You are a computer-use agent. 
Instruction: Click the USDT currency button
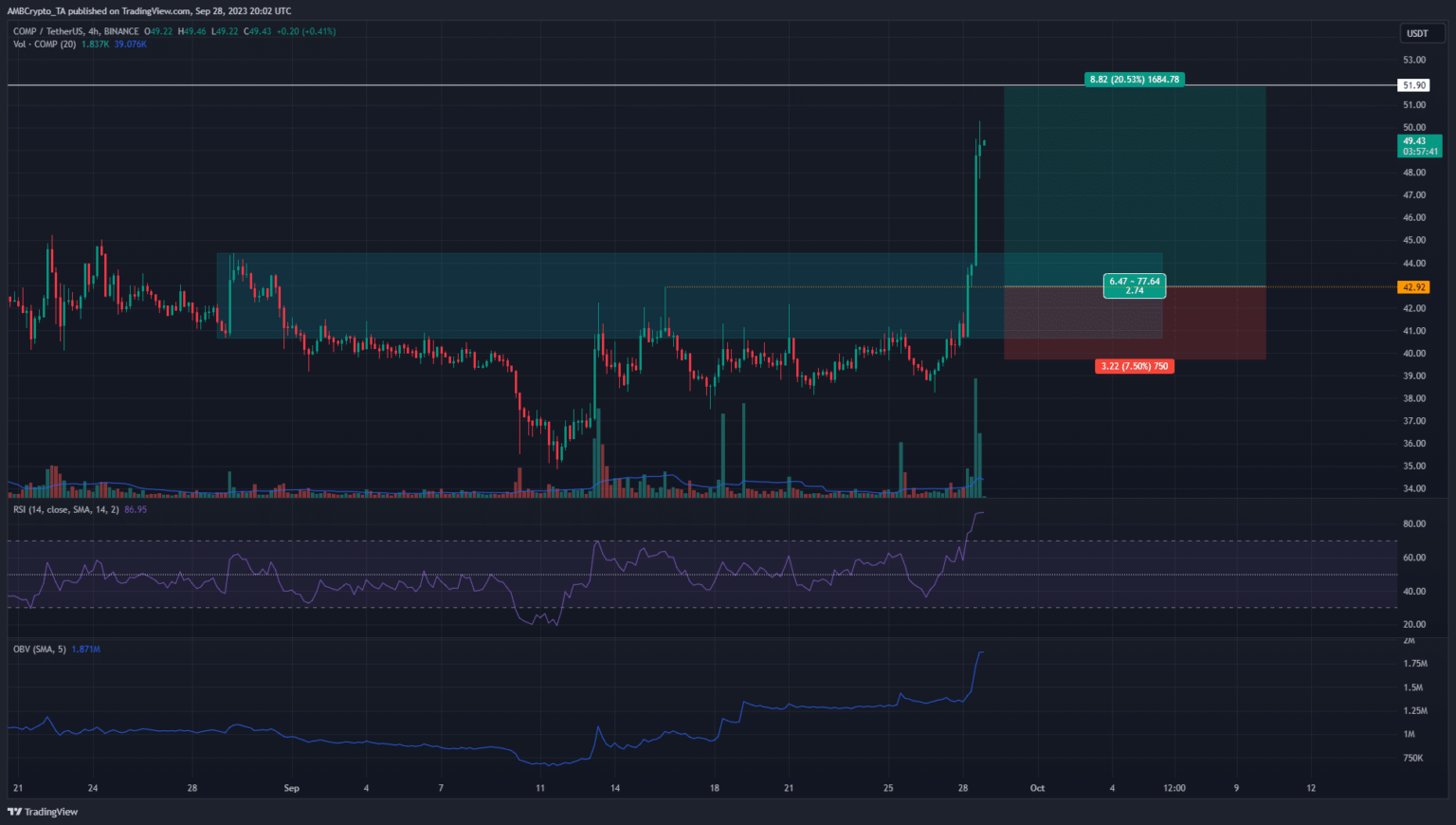coord(1417,33)
